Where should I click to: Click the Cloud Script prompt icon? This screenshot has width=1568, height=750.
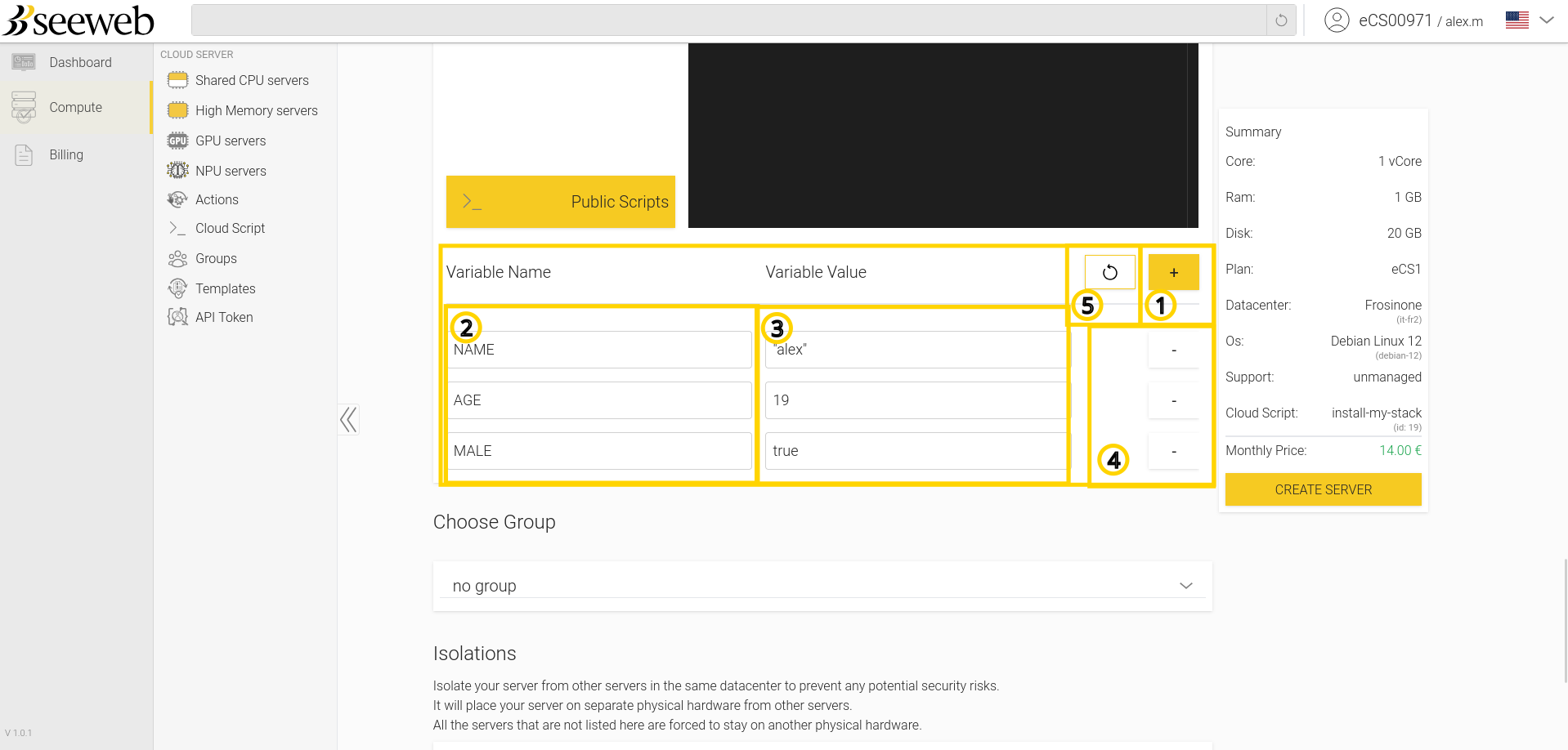pyautogui.click(x=177, y=228)
